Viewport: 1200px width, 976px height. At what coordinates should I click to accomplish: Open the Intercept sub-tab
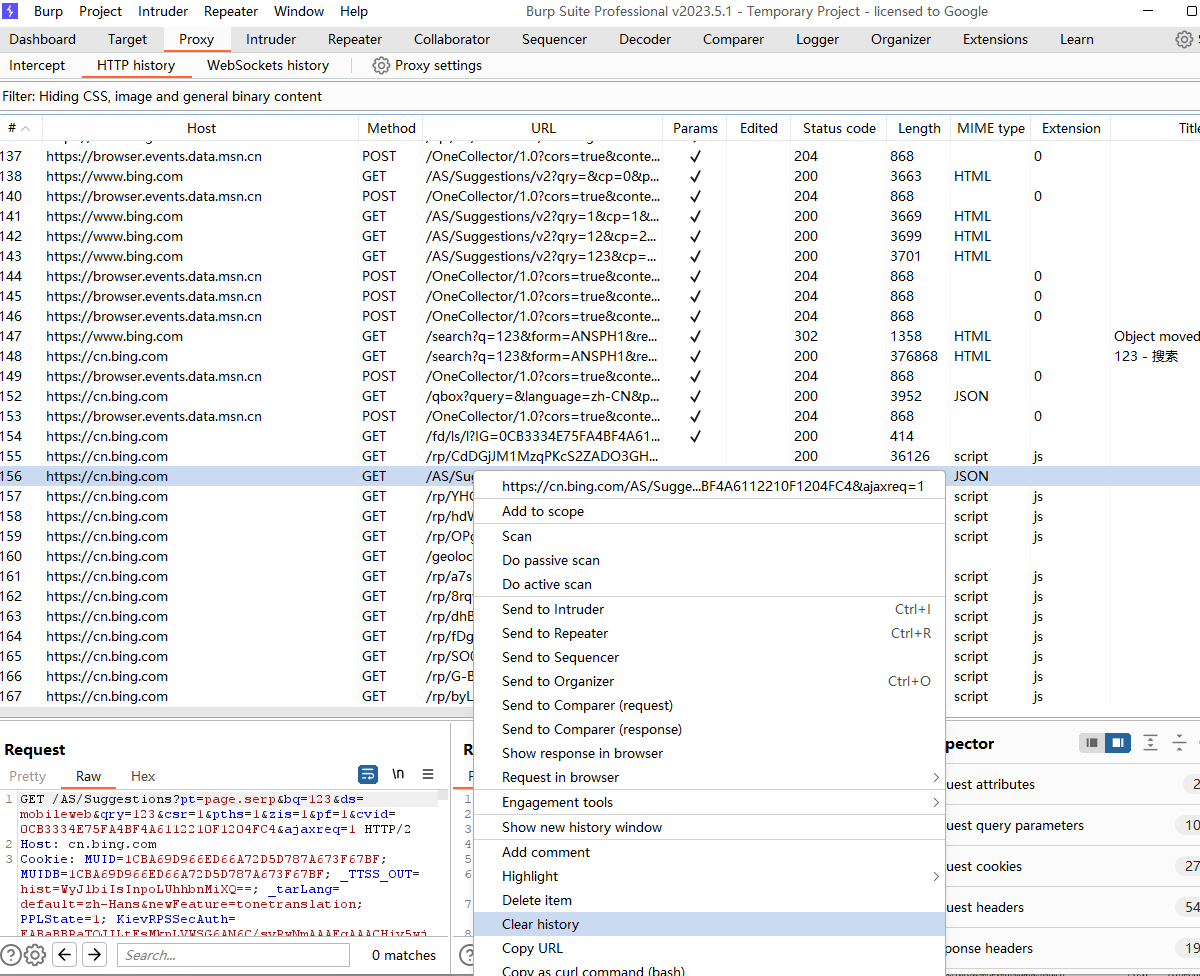click(37, 65)
